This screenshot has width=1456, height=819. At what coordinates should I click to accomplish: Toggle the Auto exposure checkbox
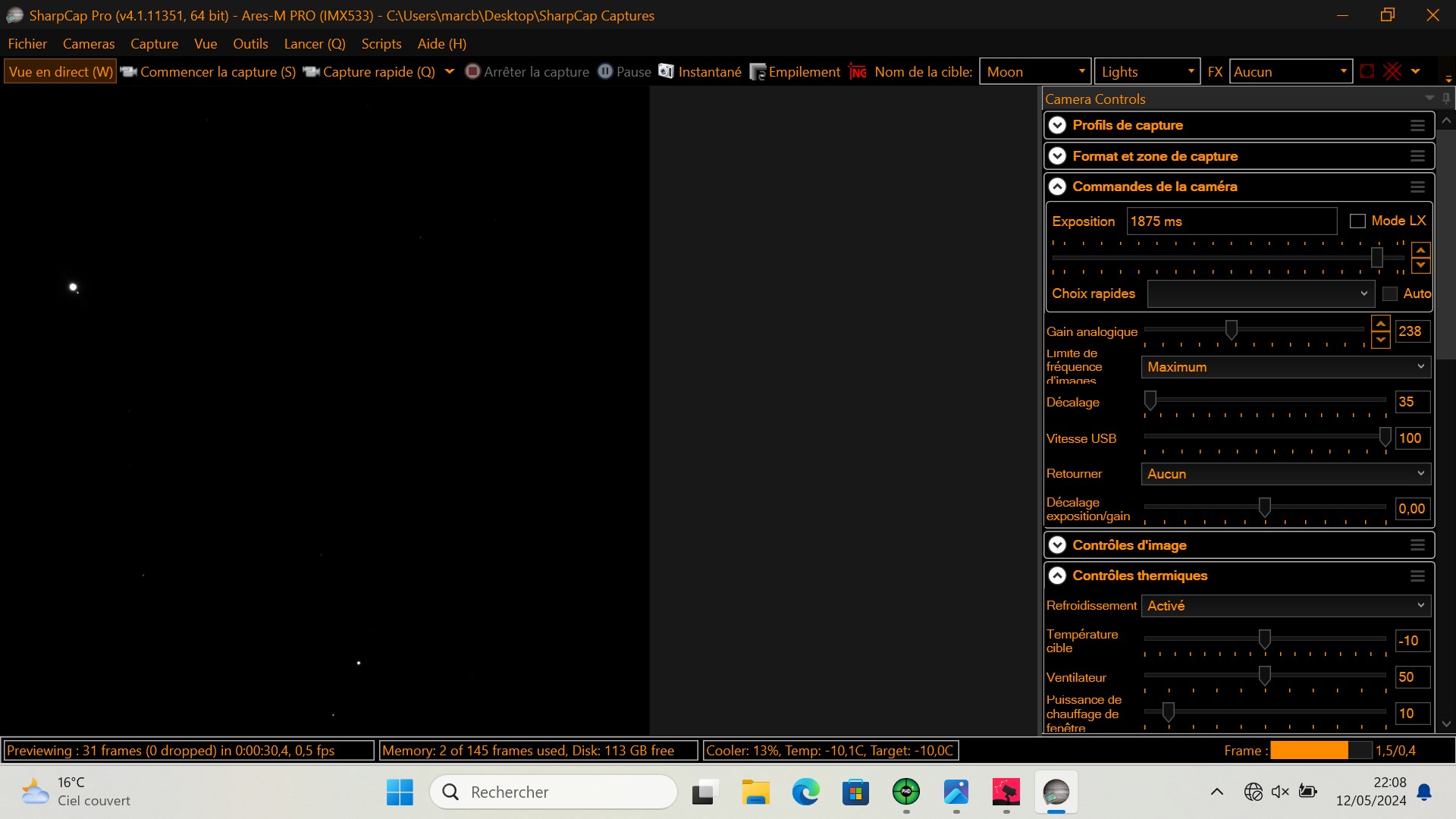point(1390,294)
